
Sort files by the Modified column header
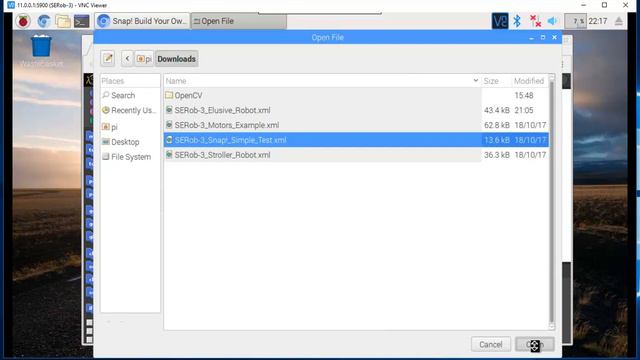[x=530, y=81]
